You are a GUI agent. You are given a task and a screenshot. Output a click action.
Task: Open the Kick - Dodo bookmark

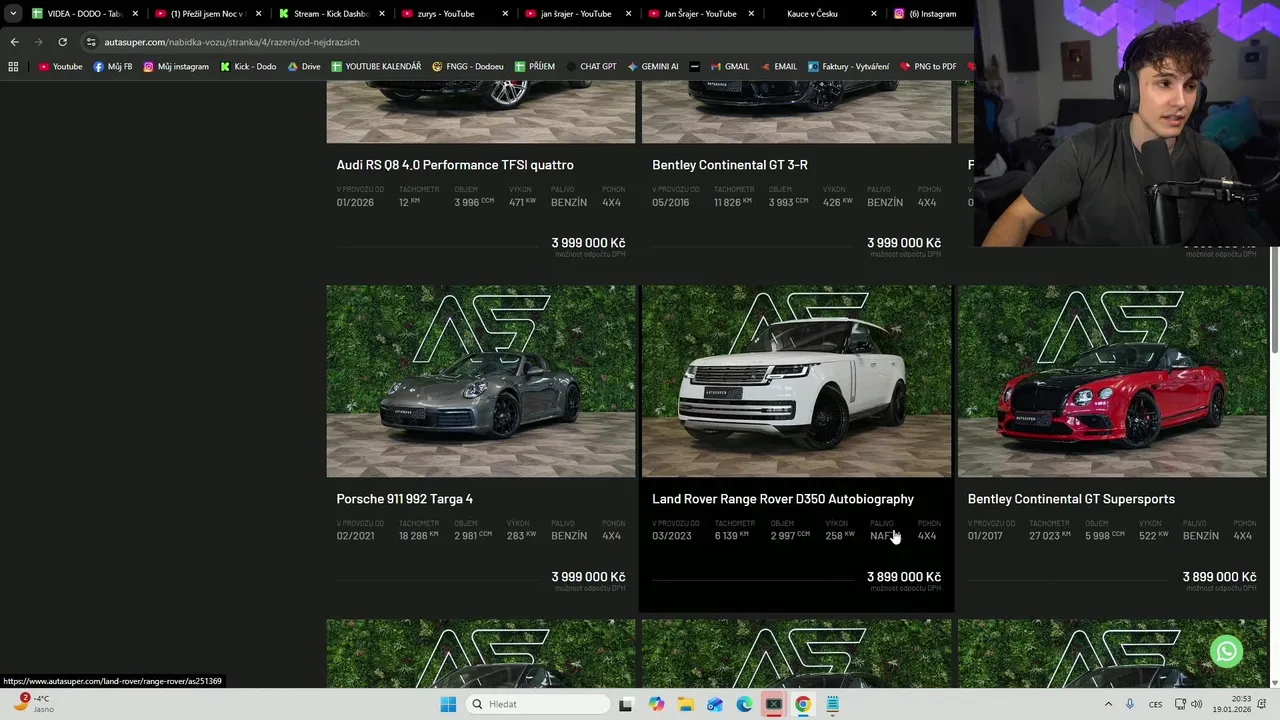click(247, 67)
